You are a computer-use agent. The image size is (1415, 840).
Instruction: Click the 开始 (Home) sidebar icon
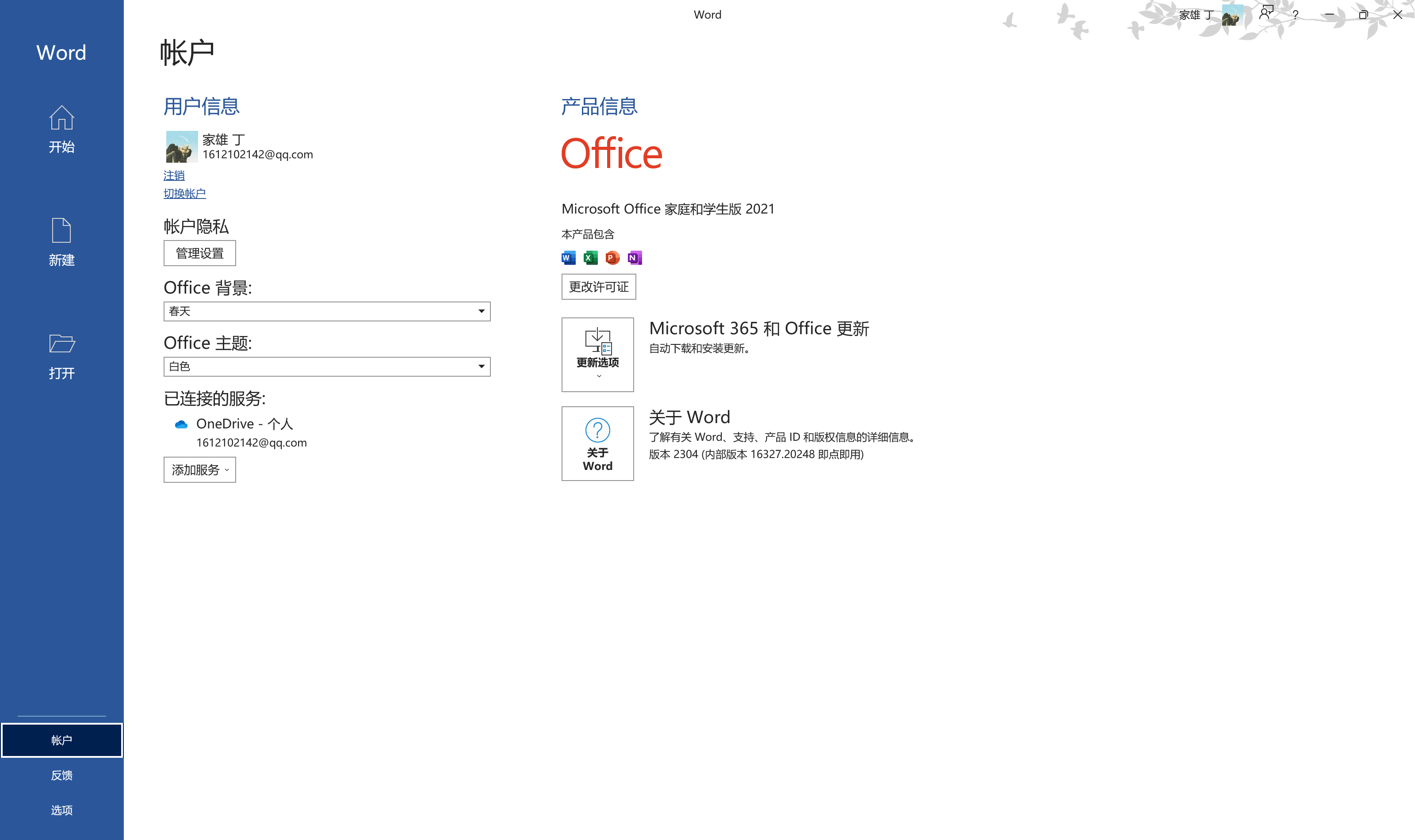[x=62, y=129]
